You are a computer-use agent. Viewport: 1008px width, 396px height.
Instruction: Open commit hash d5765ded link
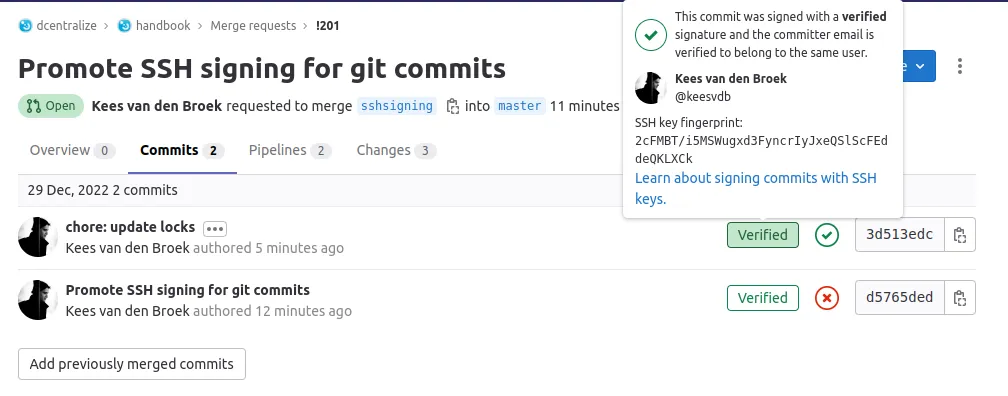[899, 298]
